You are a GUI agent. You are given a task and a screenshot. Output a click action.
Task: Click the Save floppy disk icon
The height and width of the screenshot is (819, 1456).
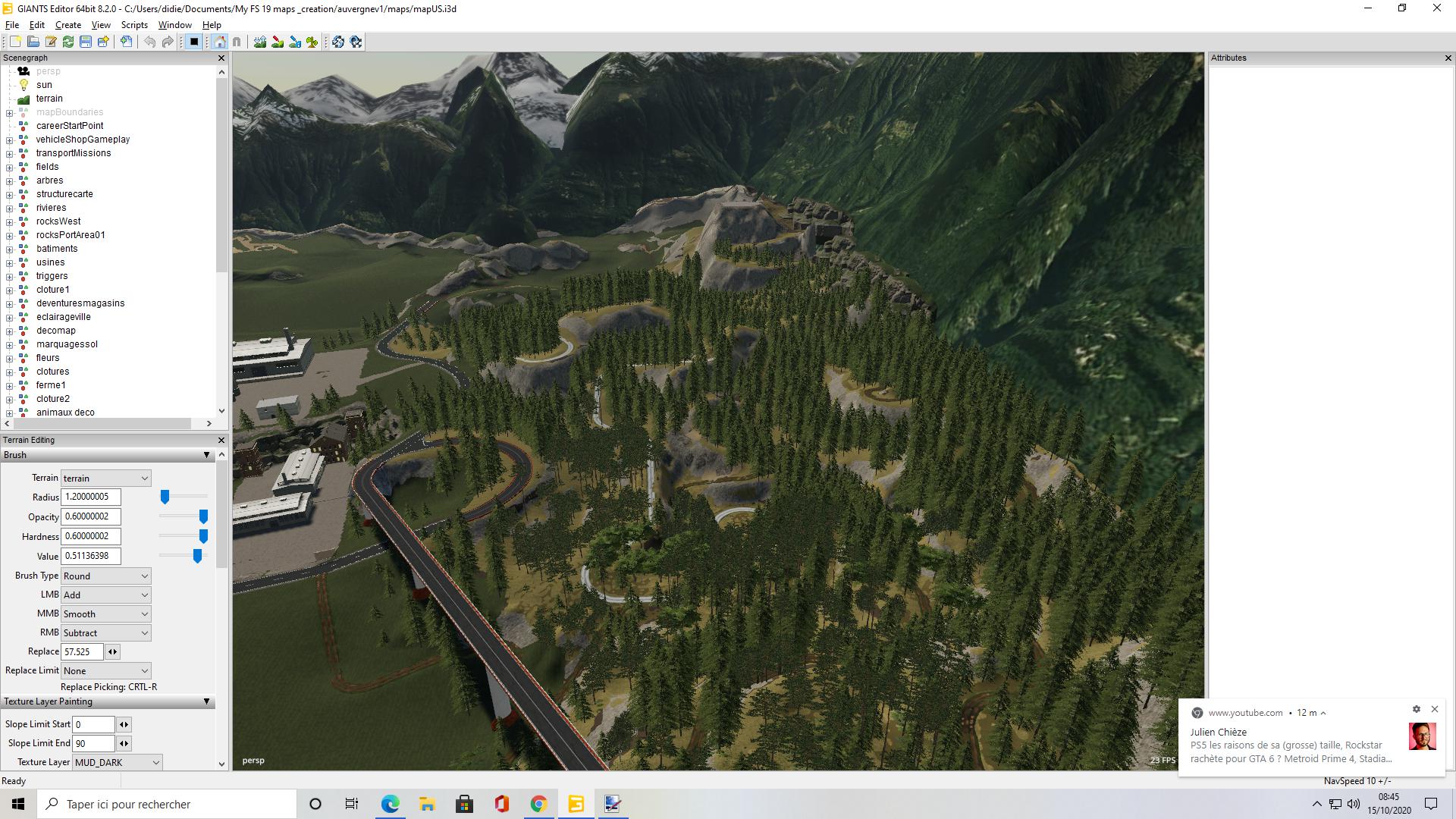point(86,42)
